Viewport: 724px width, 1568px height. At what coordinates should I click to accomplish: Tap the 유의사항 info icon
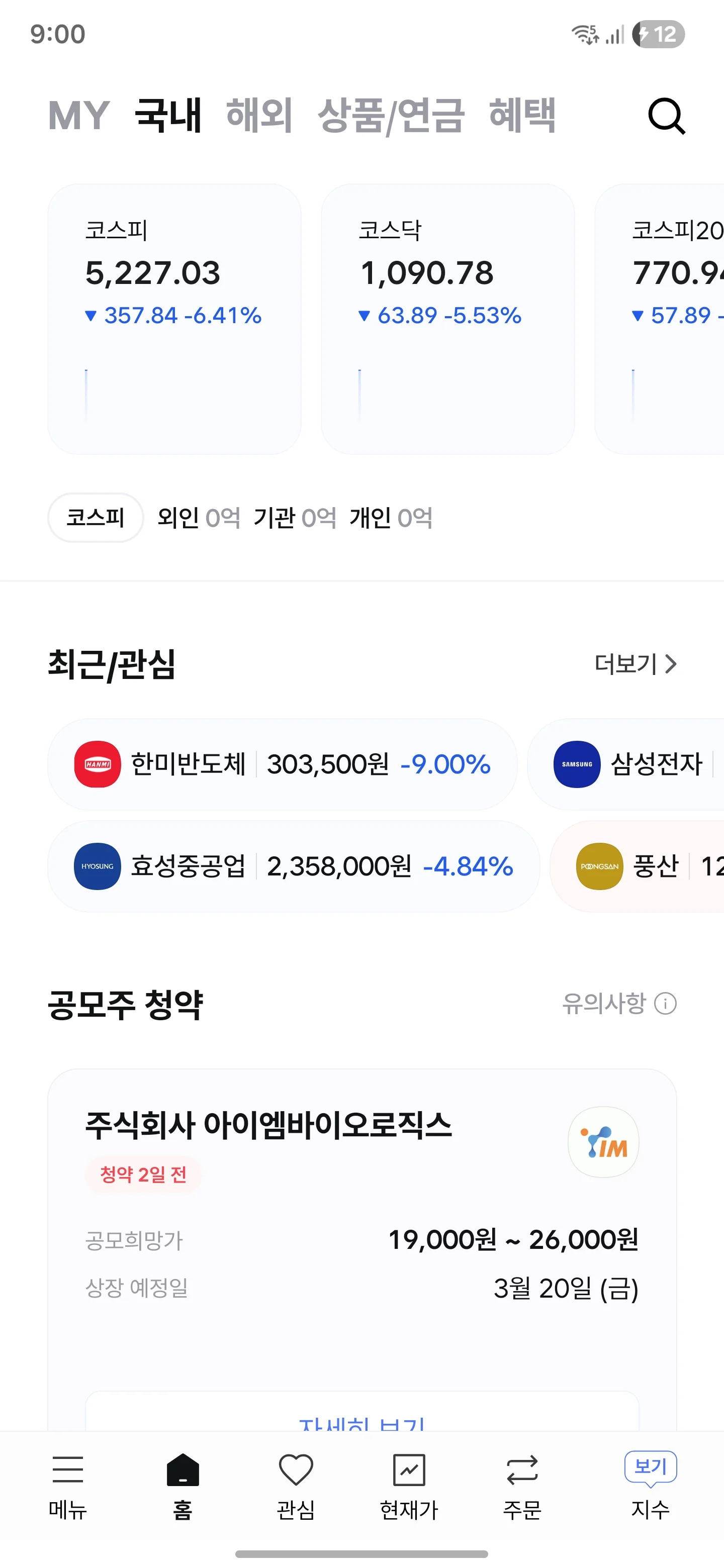pos(665,1003)
